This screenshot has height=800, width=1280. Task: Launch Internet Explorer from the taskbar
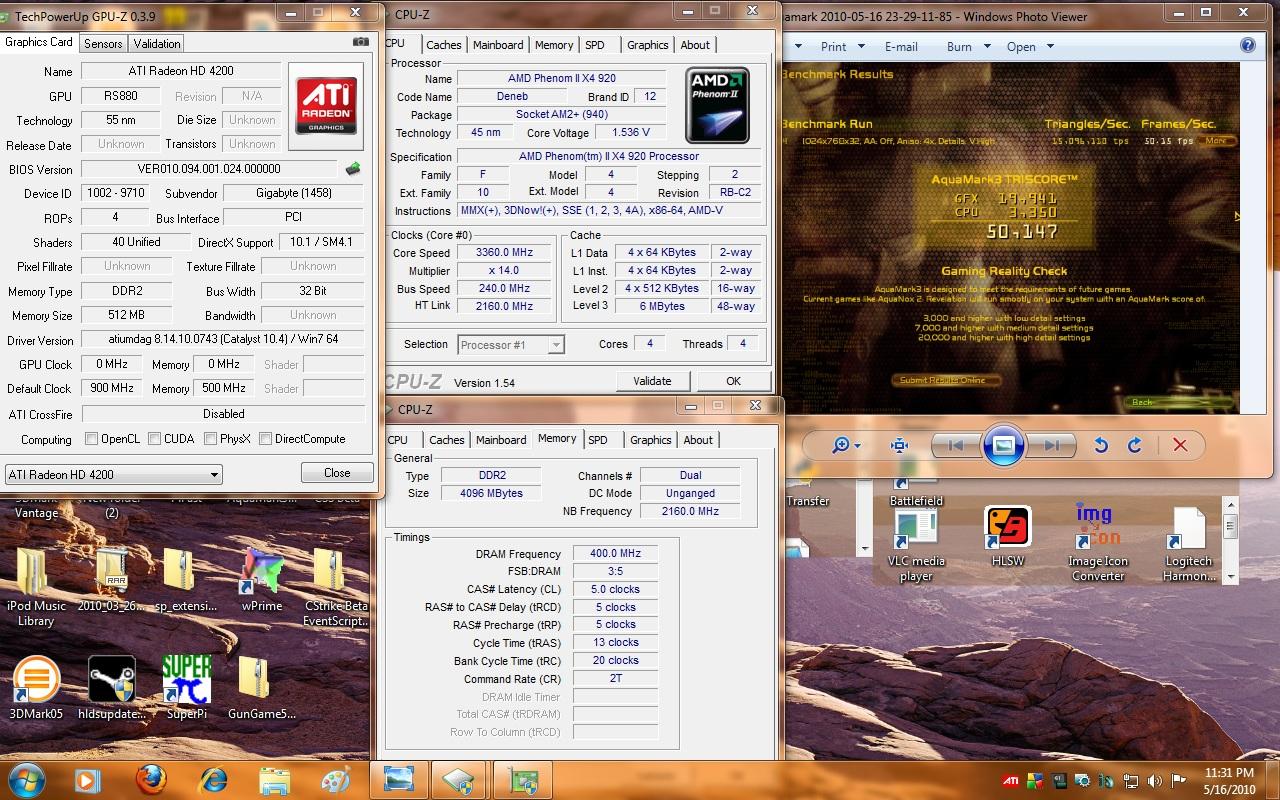point(213,779)
